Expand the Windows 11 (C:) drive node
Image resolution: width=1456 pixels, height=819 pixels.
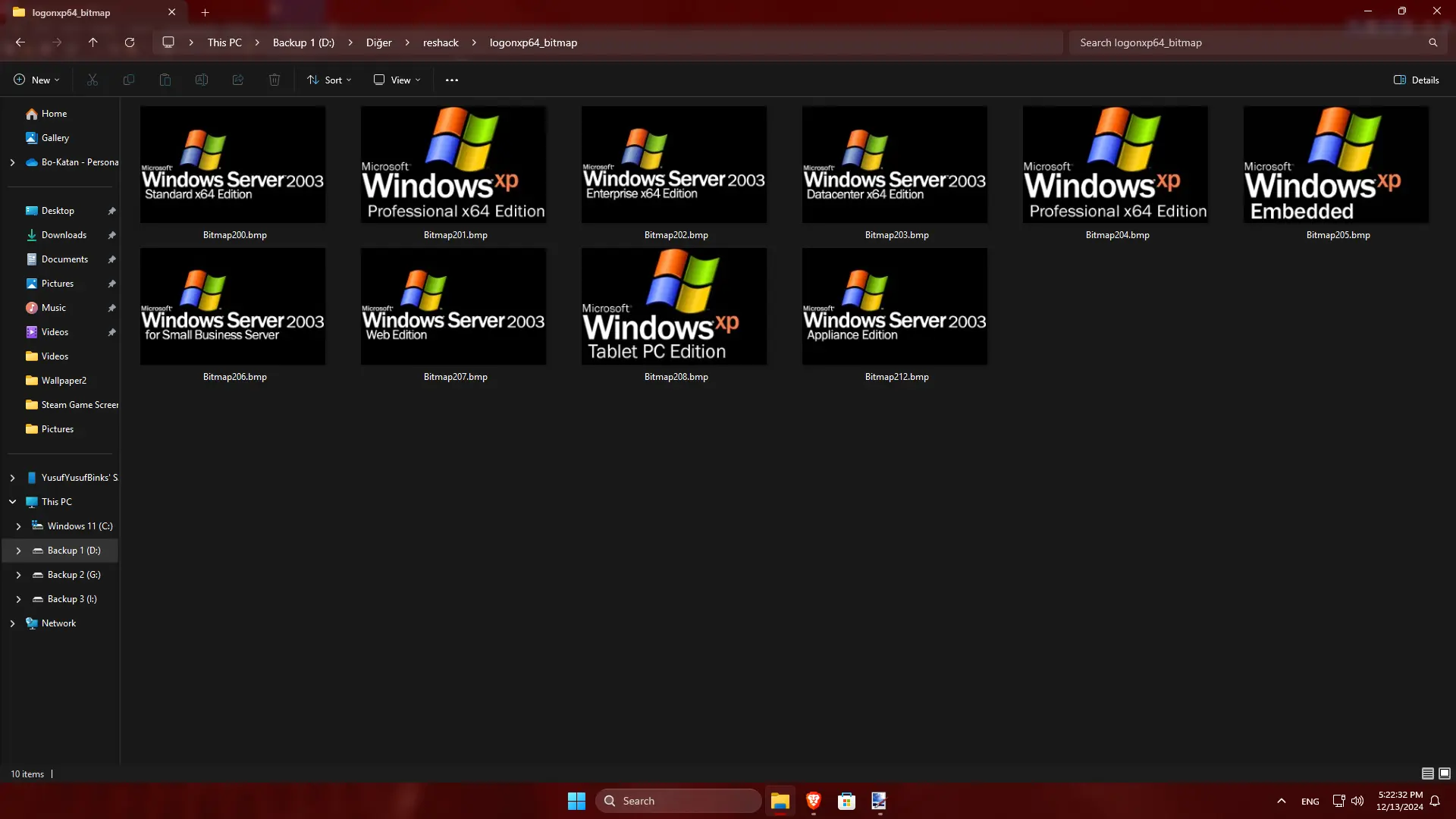[18, 526]
